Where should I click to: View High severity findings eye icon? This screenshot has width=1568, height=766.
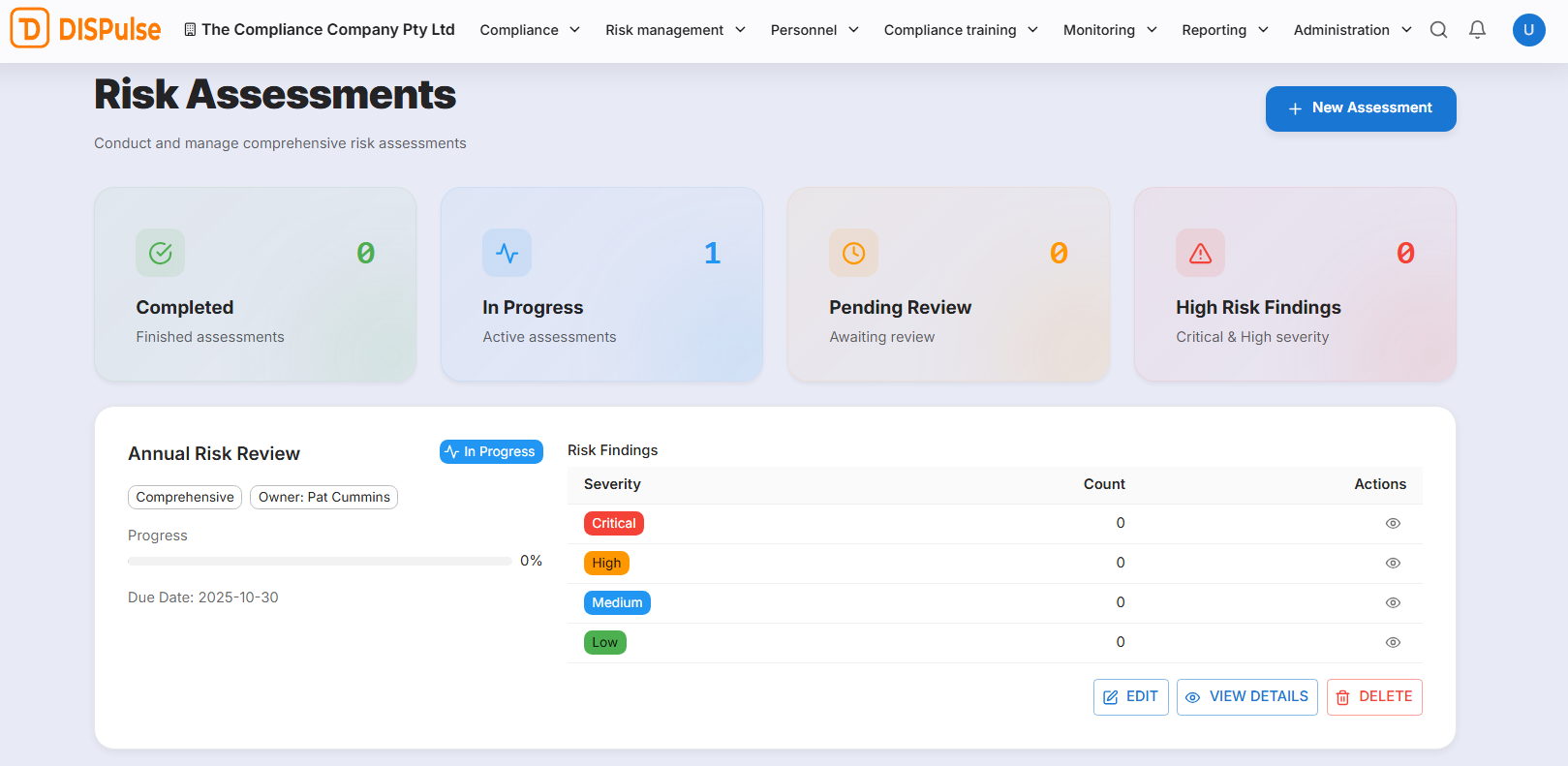click(x=1393, y=564)
